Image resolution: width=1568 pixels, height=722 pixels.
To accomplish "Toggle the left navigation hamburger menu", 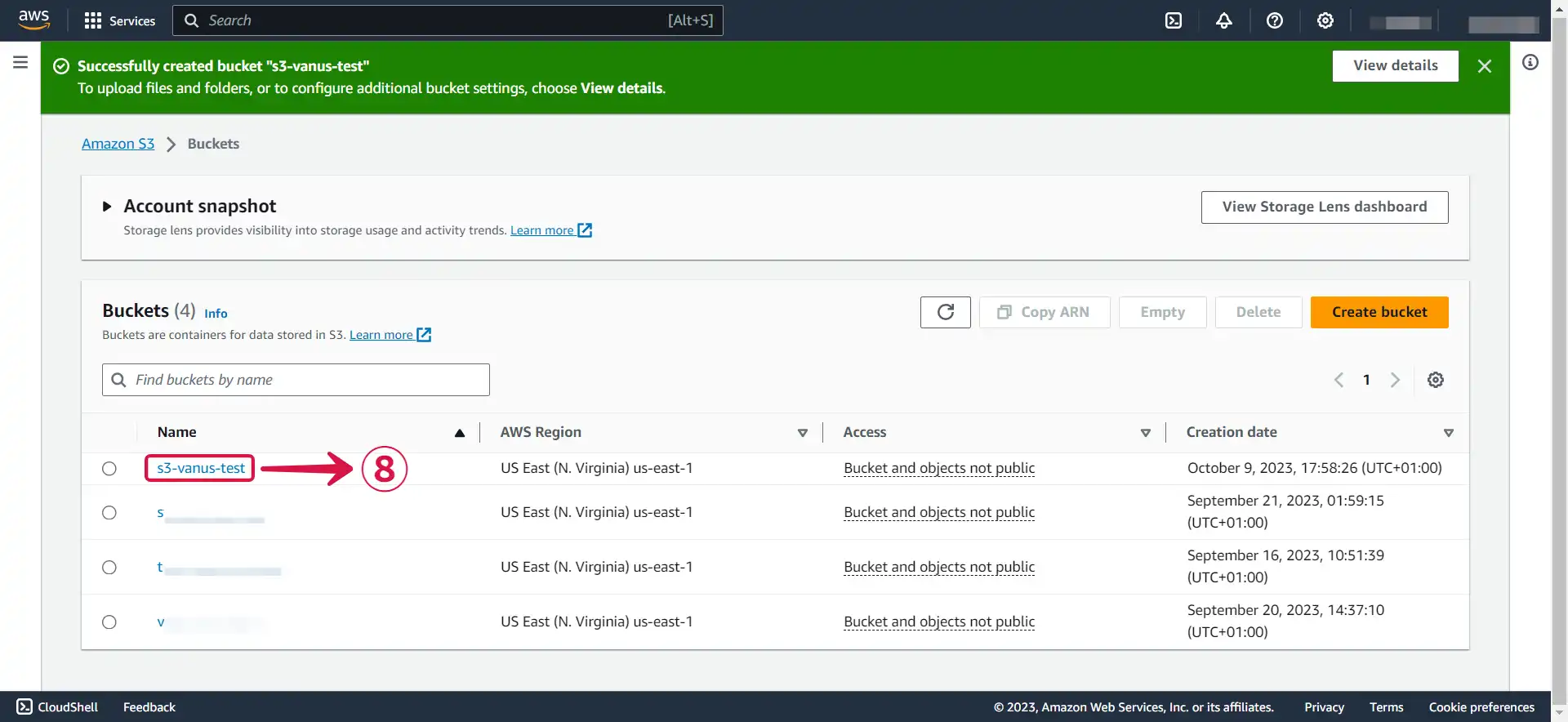I will pyautogui.click(x=20, y=62).
